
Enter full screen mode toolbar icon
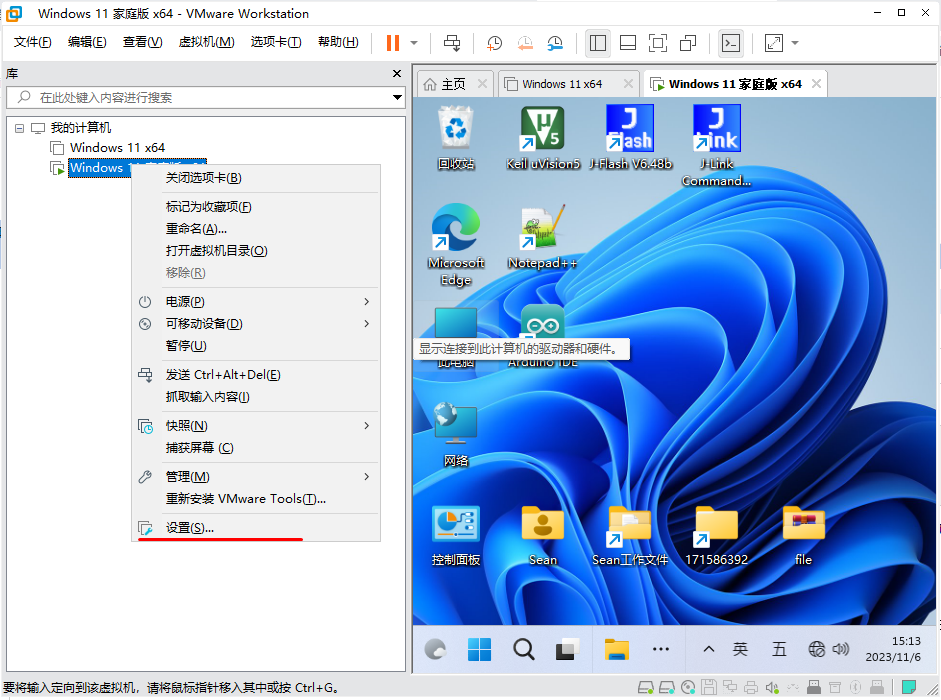pos(658,43)
